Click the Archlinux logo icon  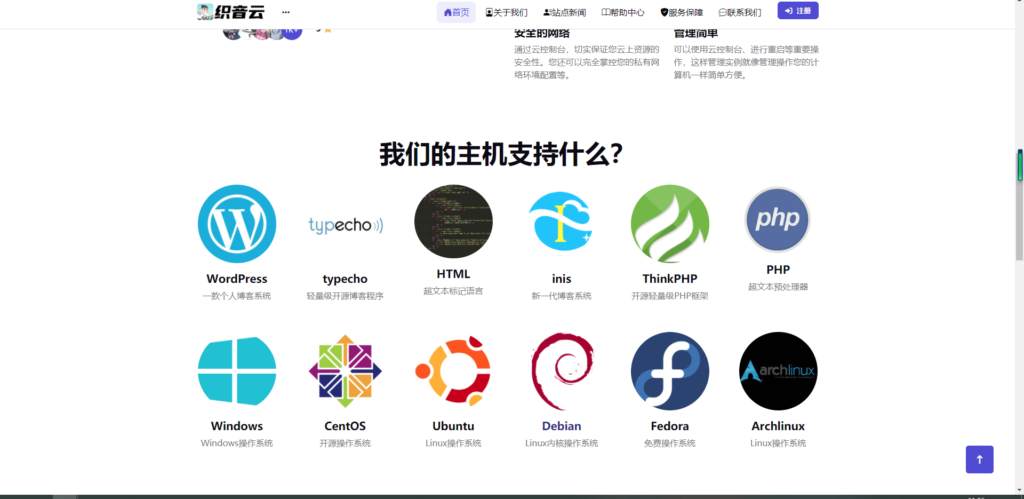[x=777, y=371]
